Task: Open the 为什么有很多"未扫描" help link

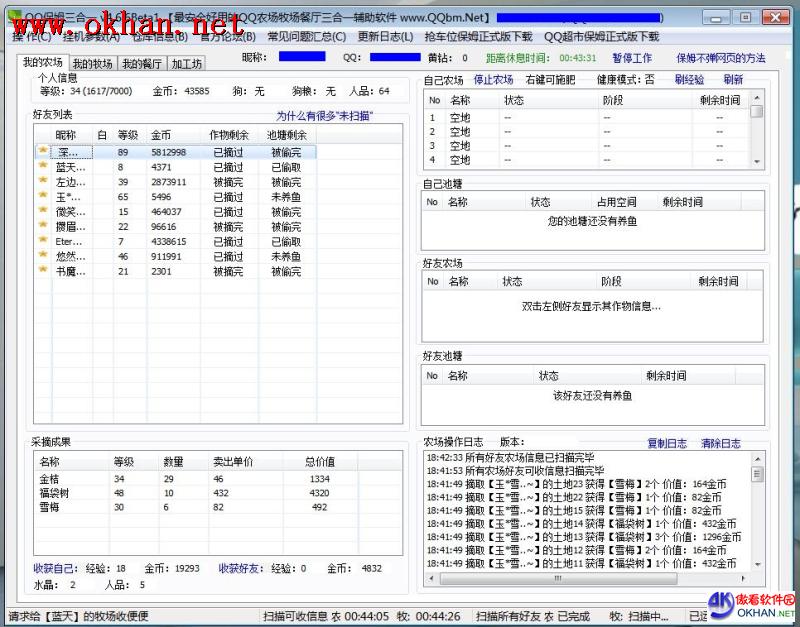Action: coord(324,116)
